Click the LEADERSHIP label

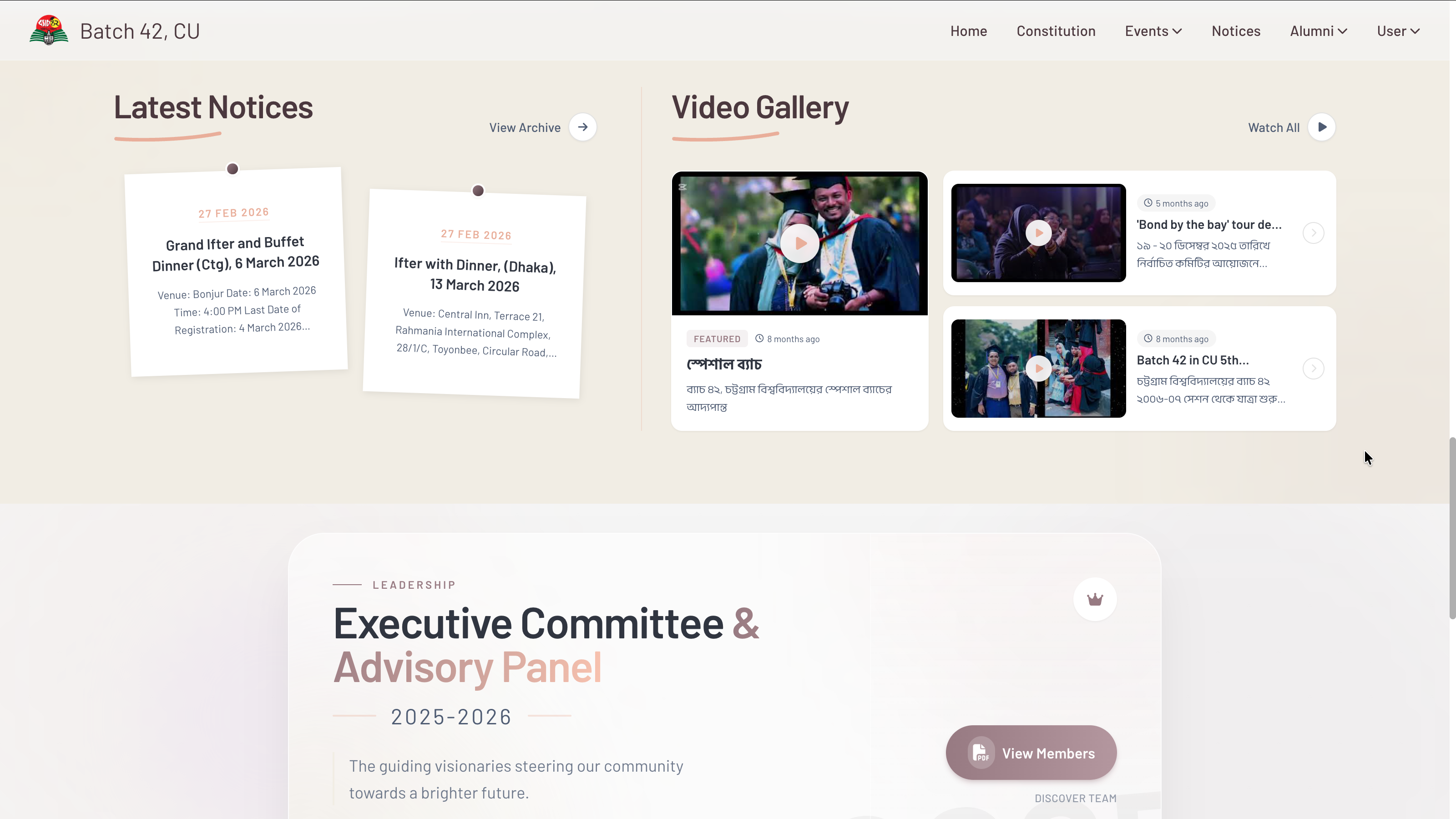tap(414, 585)
